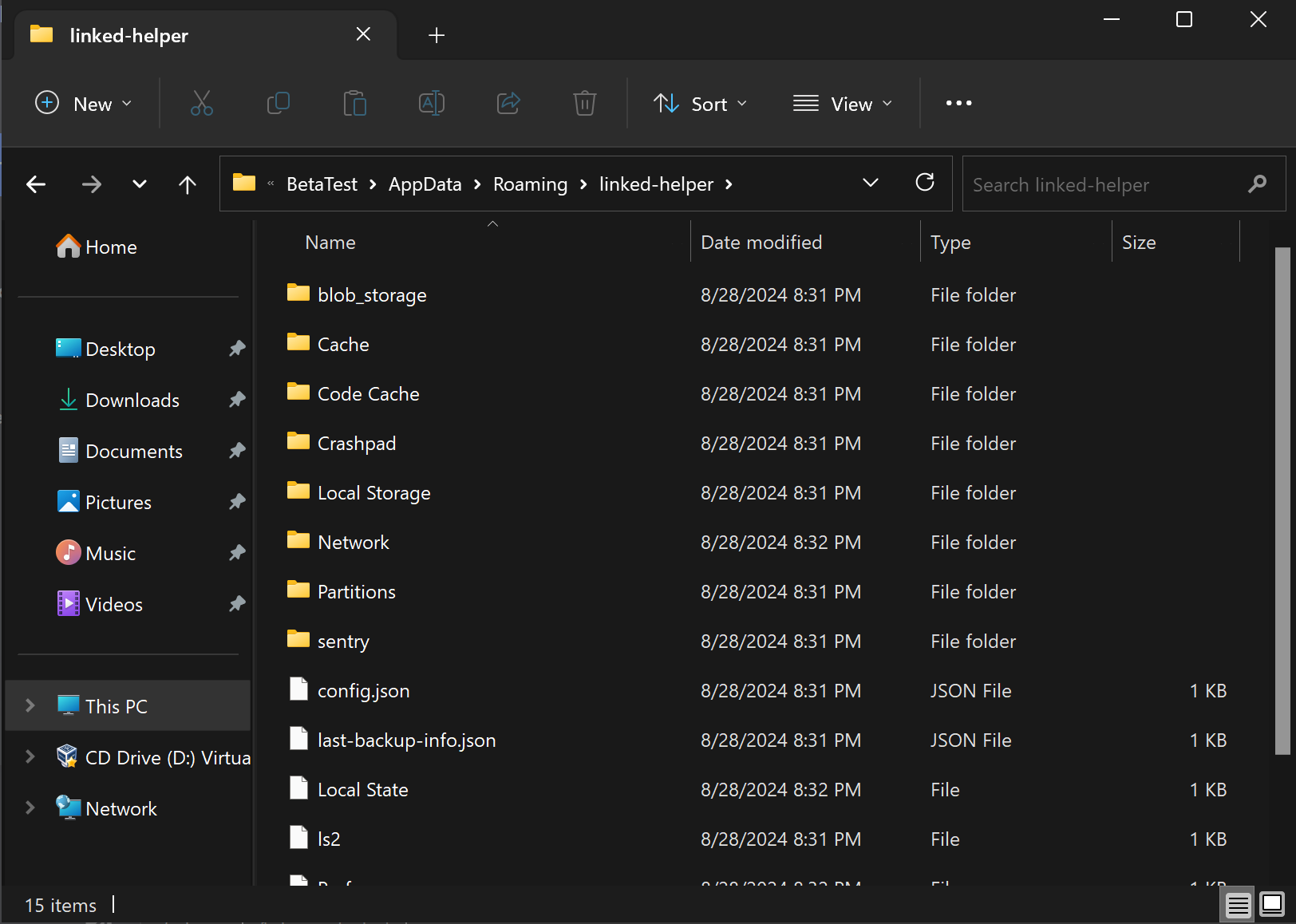1296x924 pixels.
Task: Click the Paste clipboard icon
Action: (x=355, y=103)
